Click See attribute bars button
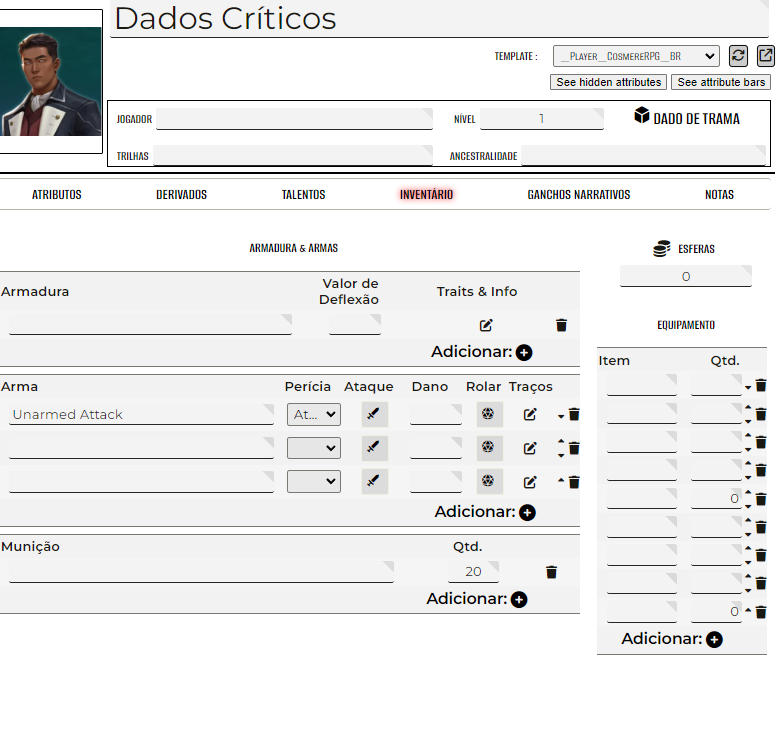This screenshot has height=741, width=783. coord(721,82)
